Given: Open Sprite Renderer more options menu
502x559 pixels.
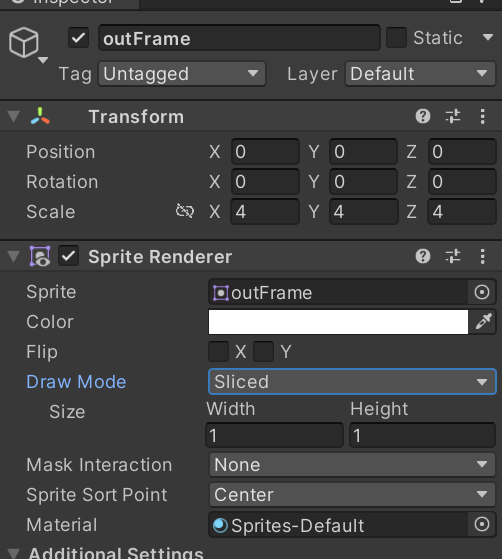Looking at the screenshot, I should pos(482,257).
